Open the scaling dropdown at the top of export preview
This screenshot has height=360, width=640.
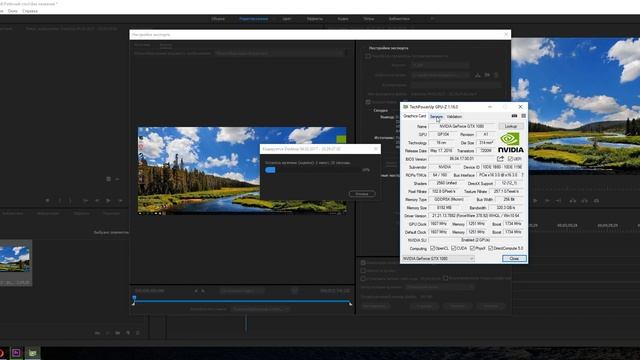279,53
